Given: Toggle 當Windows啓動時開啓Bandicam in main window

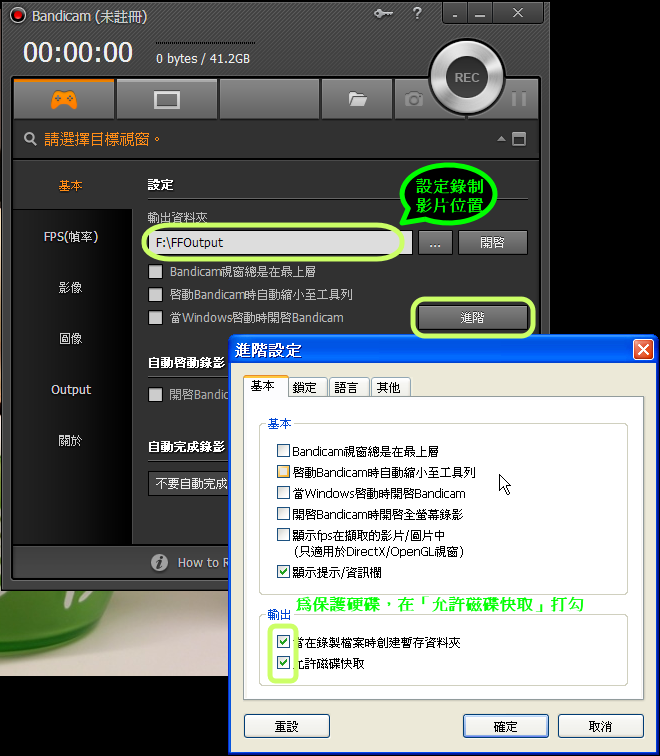Looking at the screenshot, I should tap(155, 318).
